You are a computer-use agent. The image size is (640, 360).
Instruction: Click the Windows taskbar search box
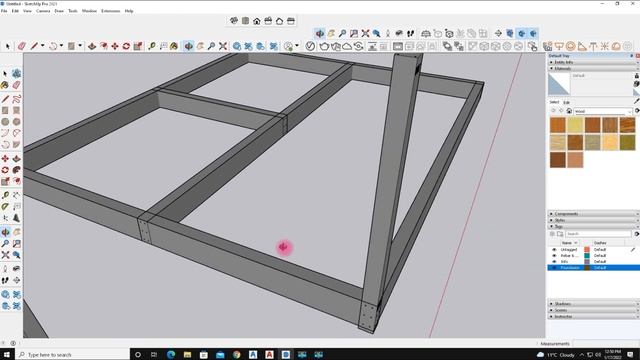73,355
